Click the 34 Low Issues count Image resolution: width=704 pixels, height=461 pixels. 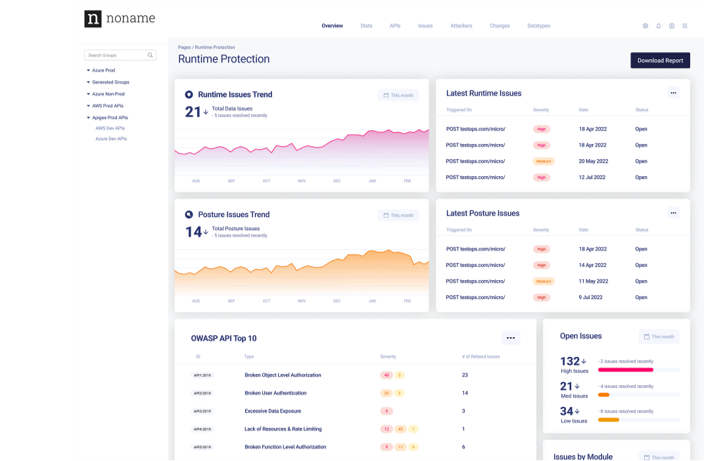(567, 411)
